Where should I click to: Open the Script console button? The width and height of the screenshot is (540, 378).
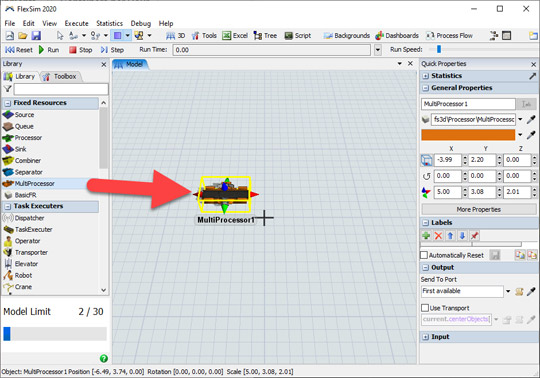(298, 35)
